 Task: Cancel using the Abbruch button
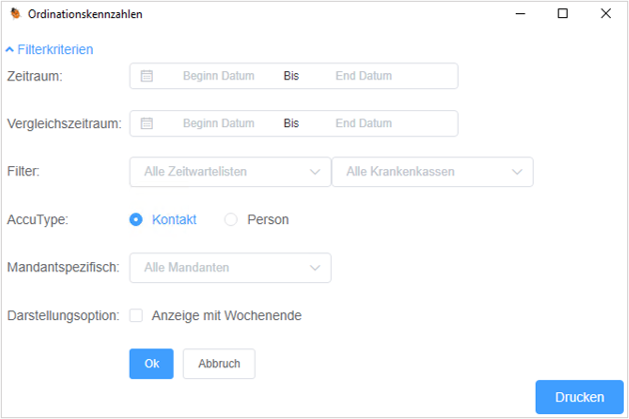click(219, 364)
